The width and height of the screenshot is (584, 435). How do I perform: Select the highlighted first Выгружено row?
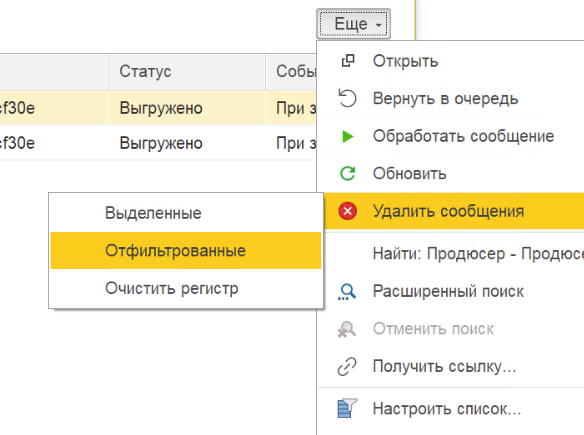[158, 108]
